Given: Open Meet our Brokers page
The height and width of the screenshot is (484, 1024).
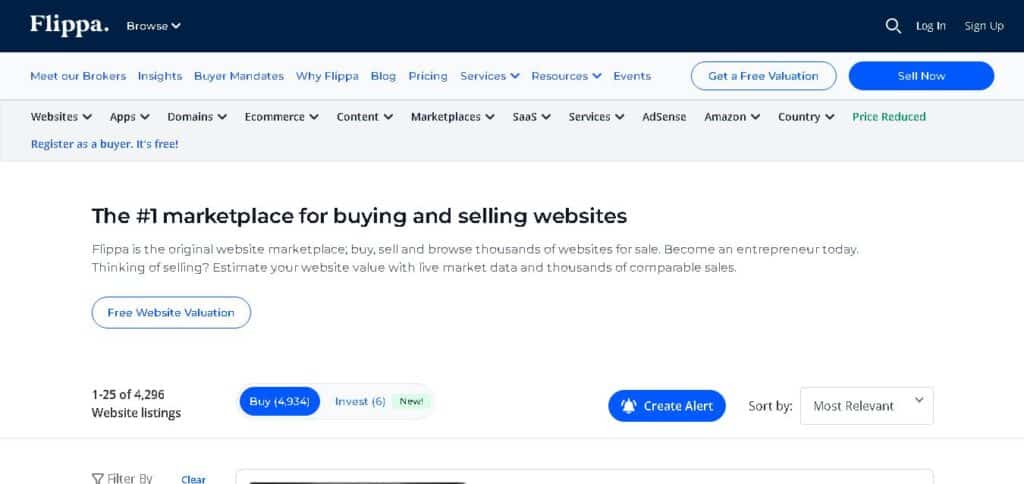Looking at the screenshot, I should click(78, 76).
